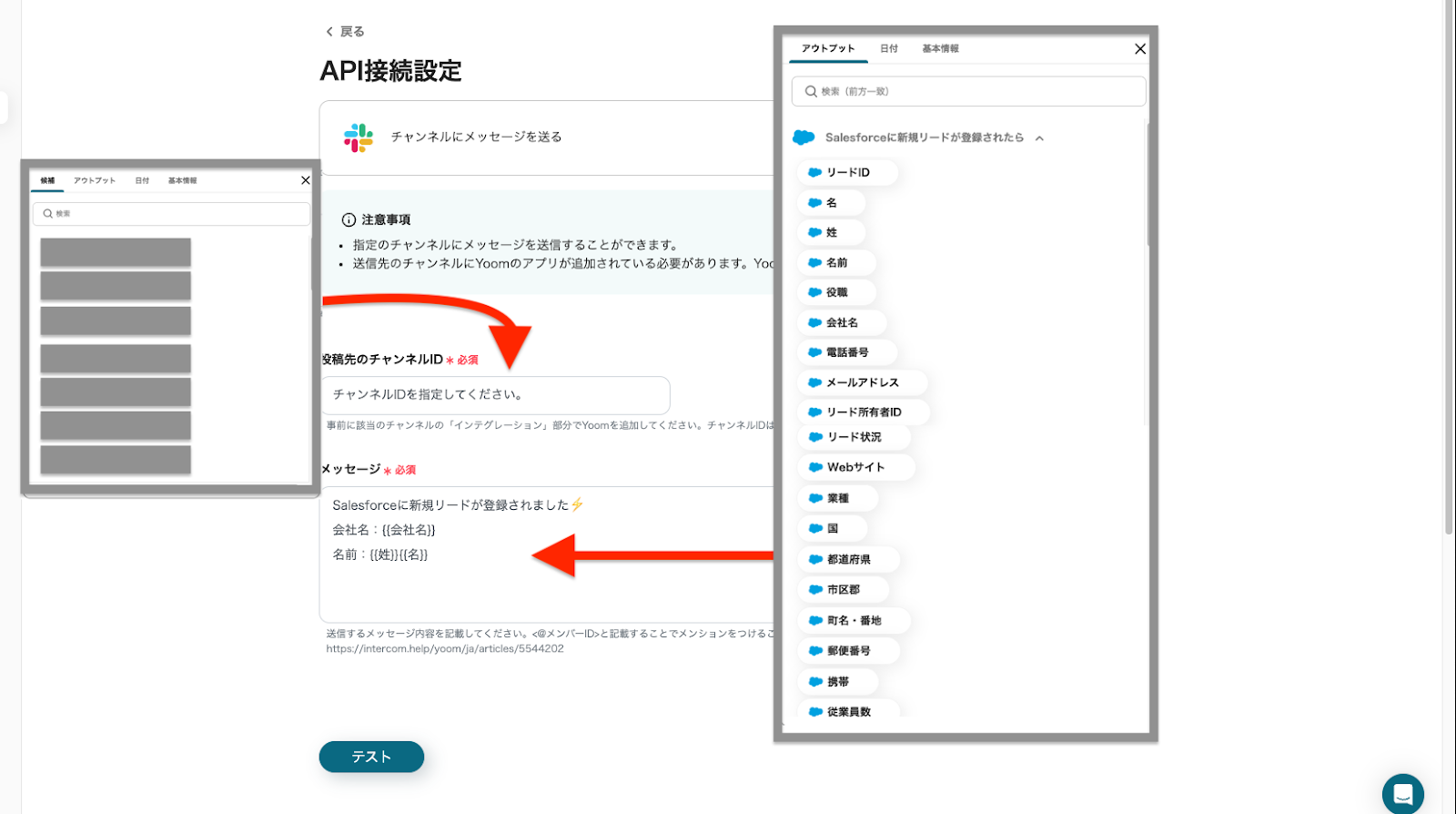
Task: Open 日付 tab in left panel
Action: 142,180
